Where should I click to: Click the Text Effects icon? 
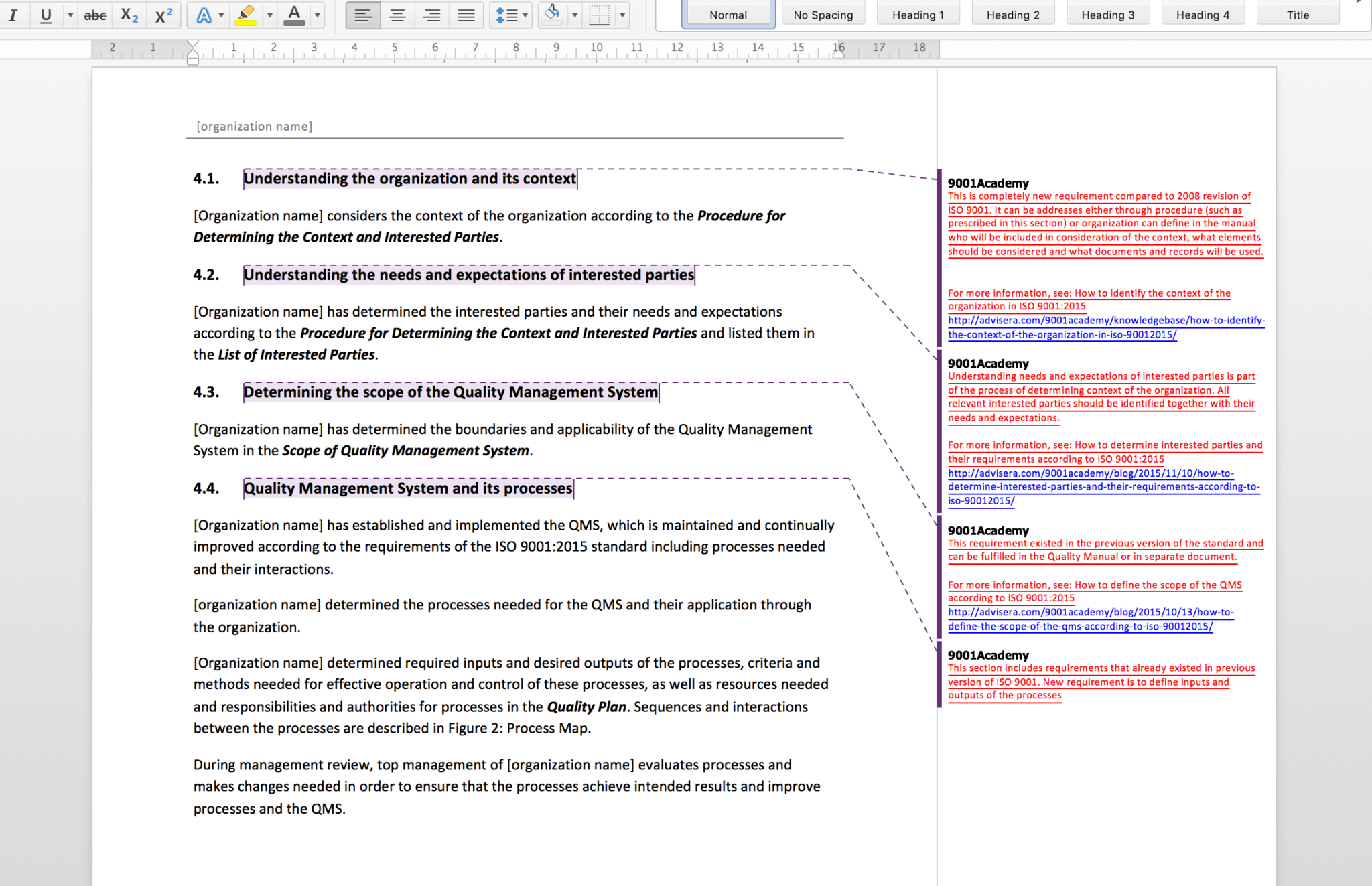(204, 15)
